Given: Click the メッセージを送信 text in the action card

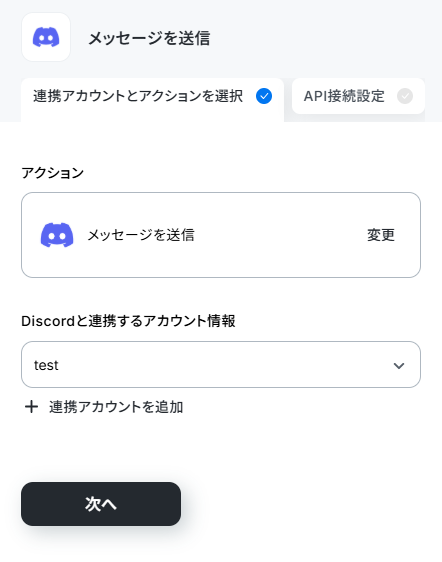Looking at the screenshot, I should pyautogui.click(x=141, y=235).
